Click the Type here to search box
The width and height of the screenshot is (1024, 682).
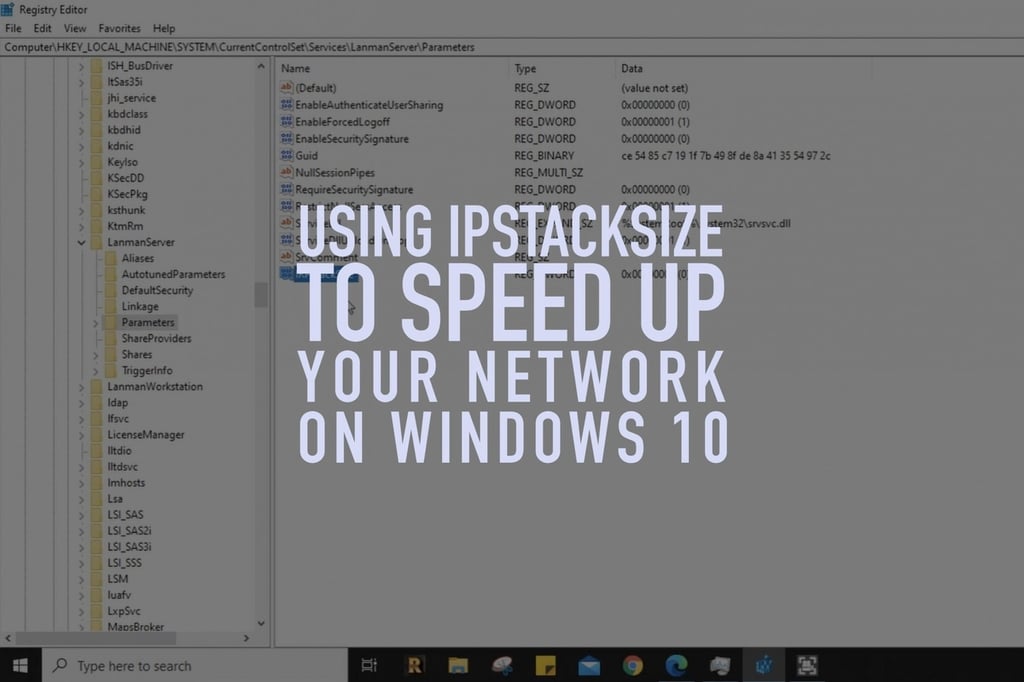tap(195, 666)
